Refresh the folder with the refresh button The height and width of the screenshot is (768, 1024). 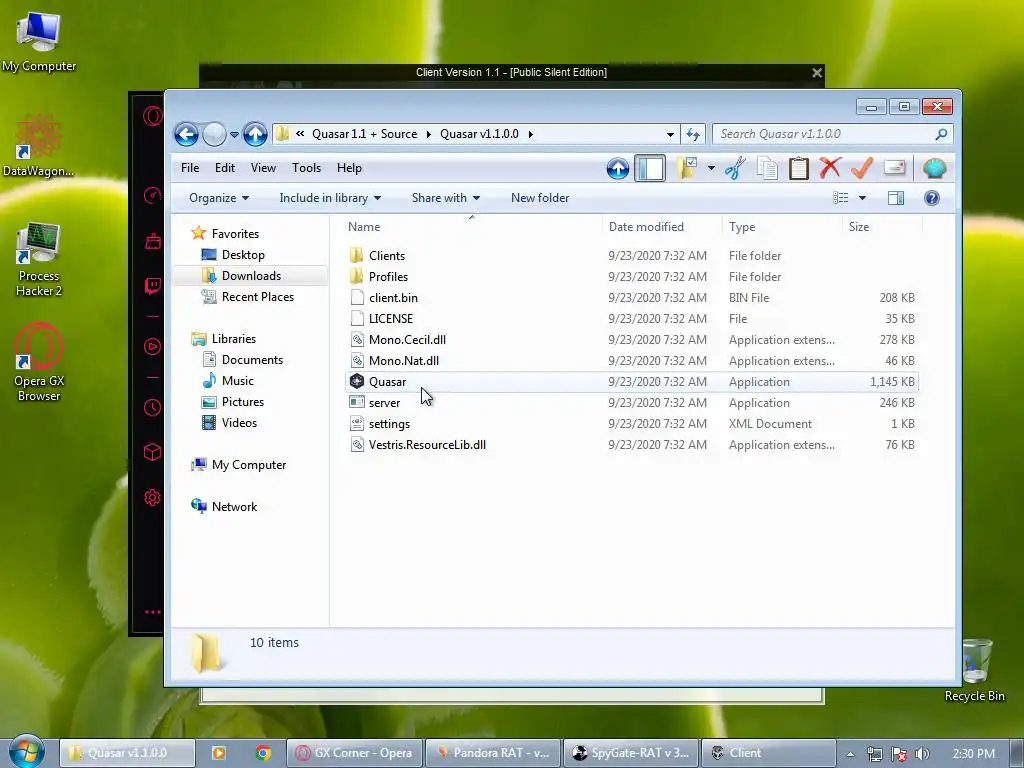coord(693,135)
